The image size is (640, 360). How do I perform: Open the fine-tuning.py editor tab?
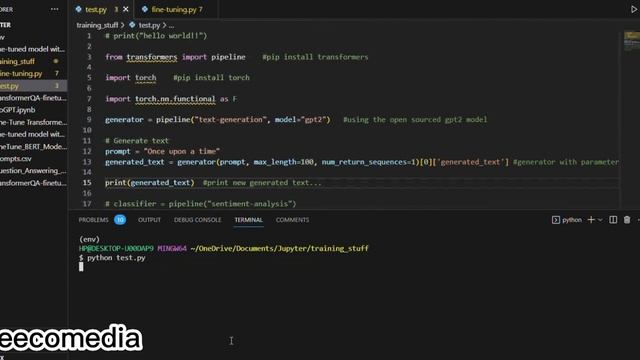(175, 9)
